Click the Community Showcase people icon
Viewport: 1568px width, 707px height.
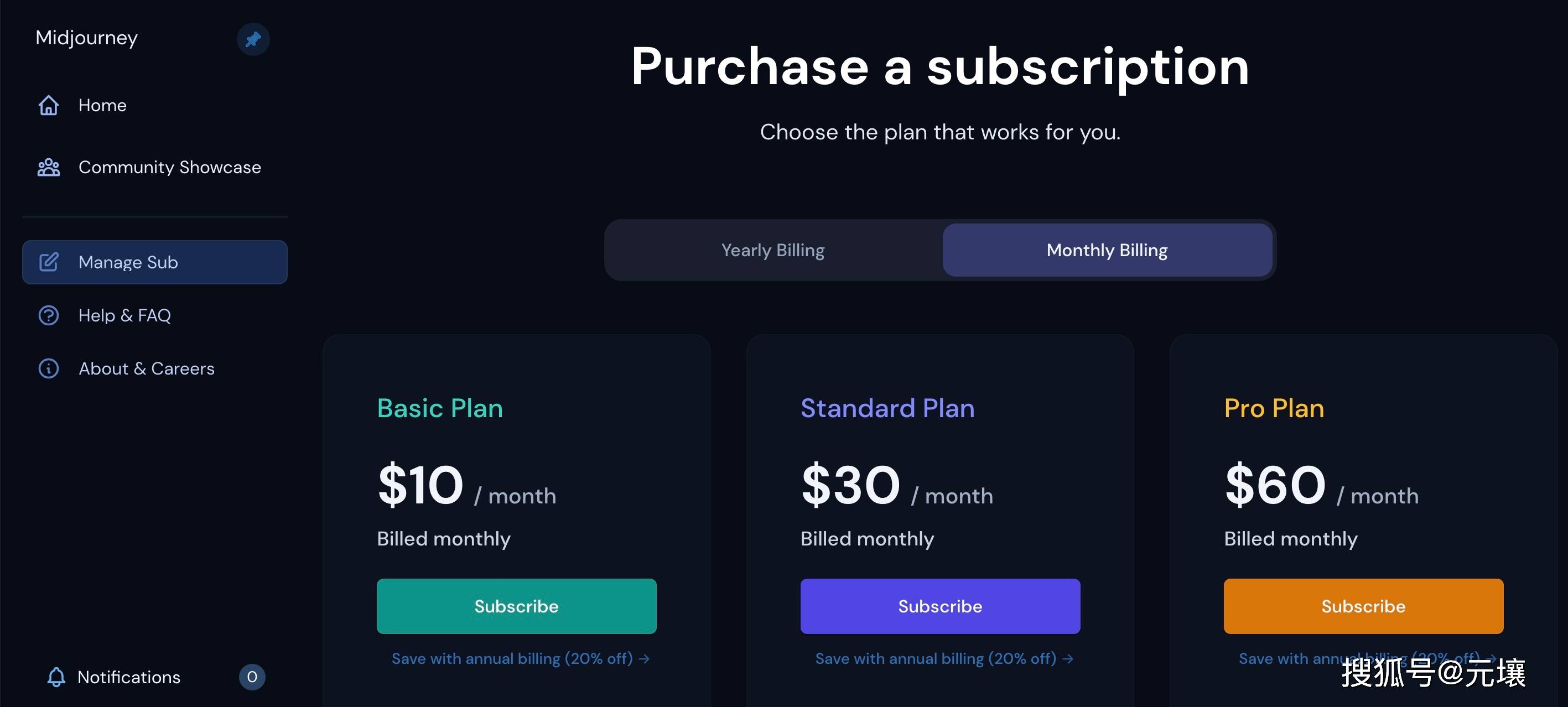49,167
